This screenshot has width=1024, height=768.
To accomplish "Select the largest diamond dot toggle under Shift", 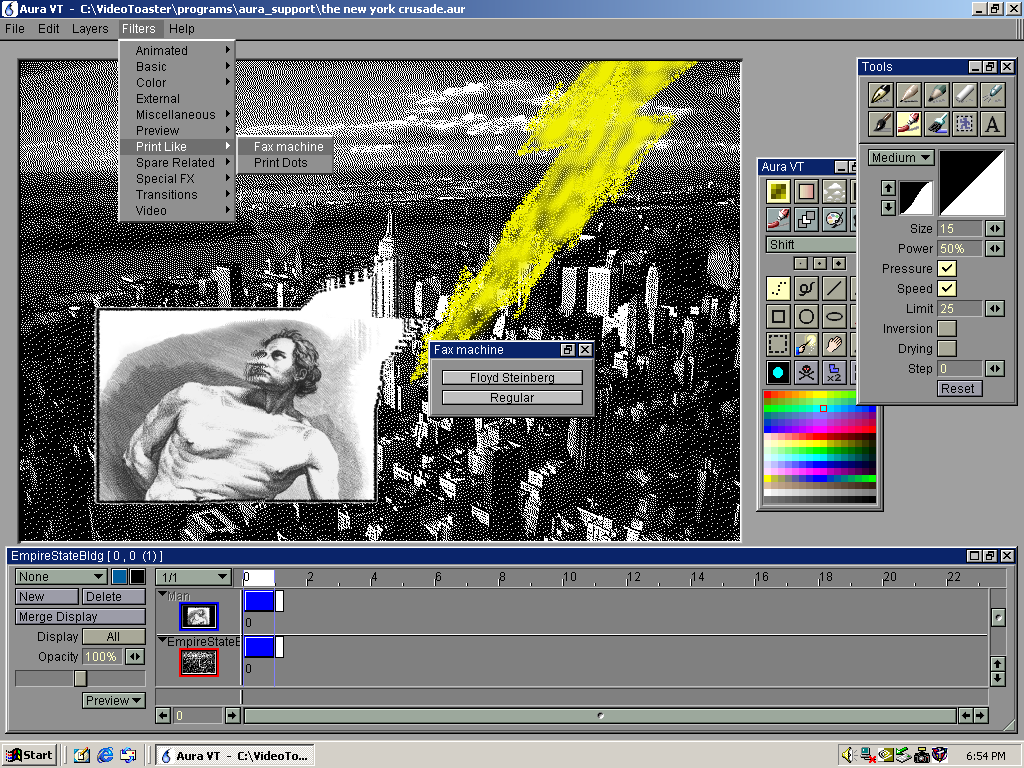I will click(839, 263).
